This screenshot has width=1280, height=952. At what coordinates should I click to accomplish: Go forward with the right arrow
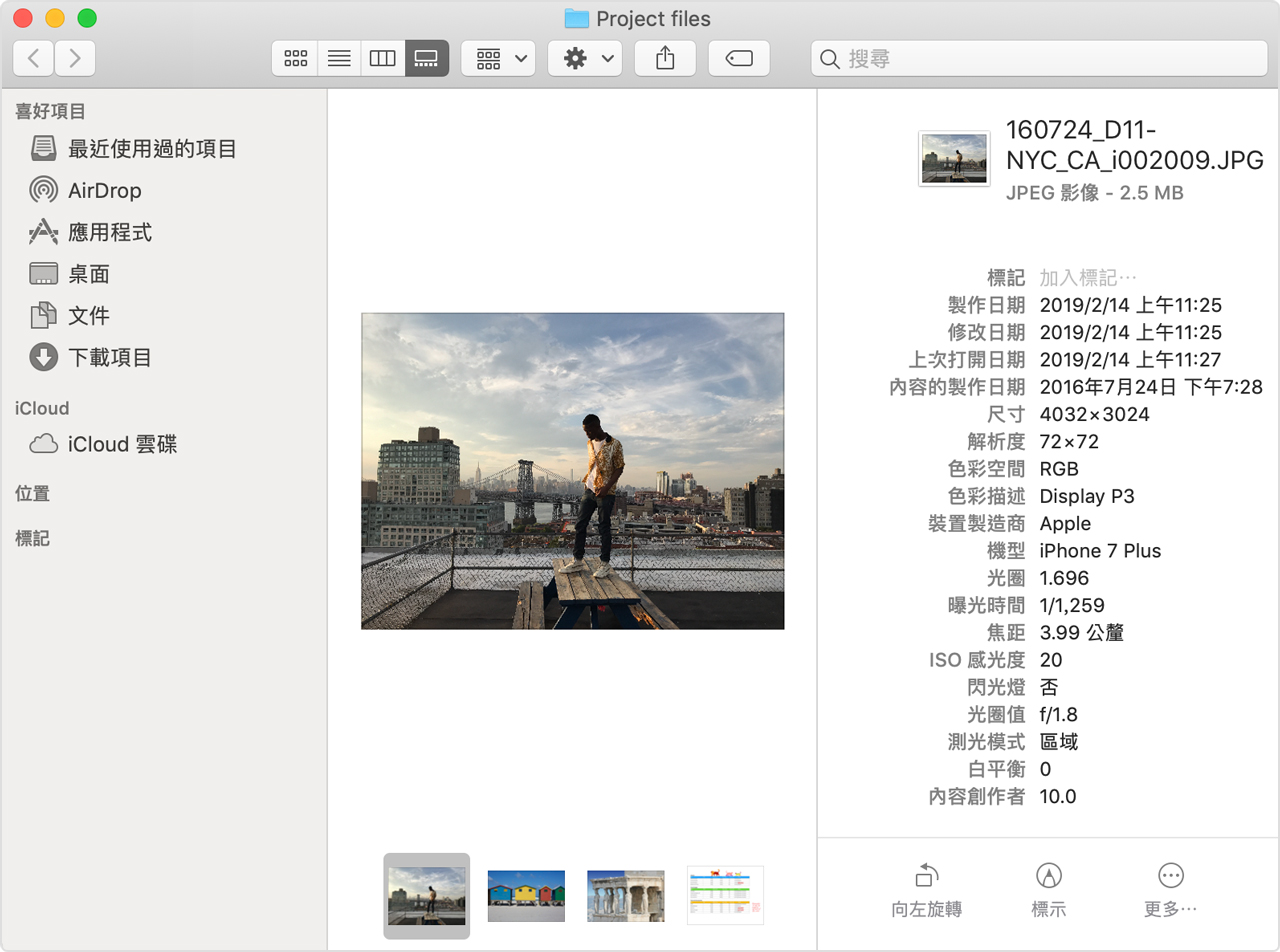coord(76,59)
